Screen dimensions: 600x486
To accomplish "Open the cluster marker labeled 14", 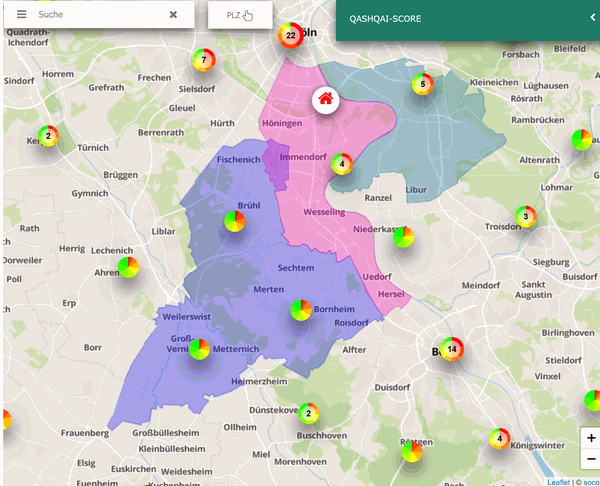I will [452, 349].
